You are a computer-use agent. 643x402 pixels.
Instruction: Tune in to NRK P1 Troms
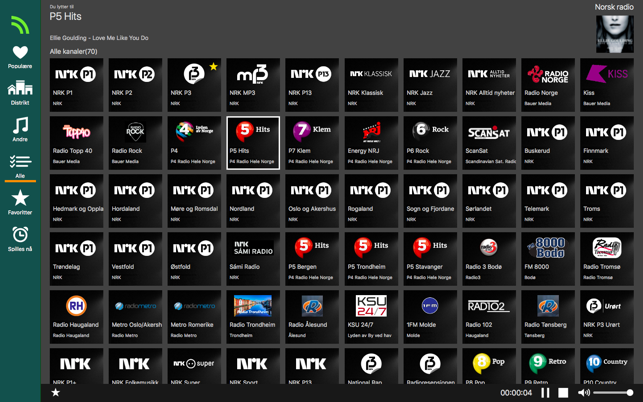tap(607, 201)
